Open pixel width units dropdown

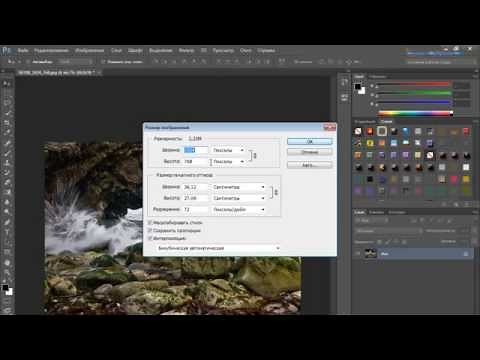[228, 150]
